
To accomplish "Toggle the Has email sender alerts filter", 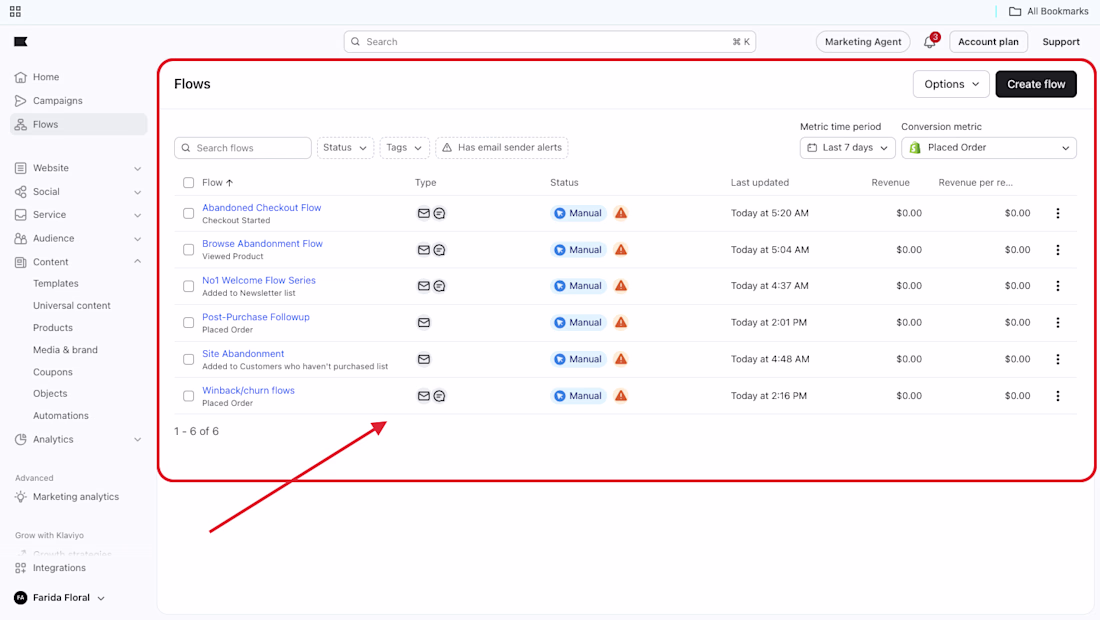I will 502,148.
